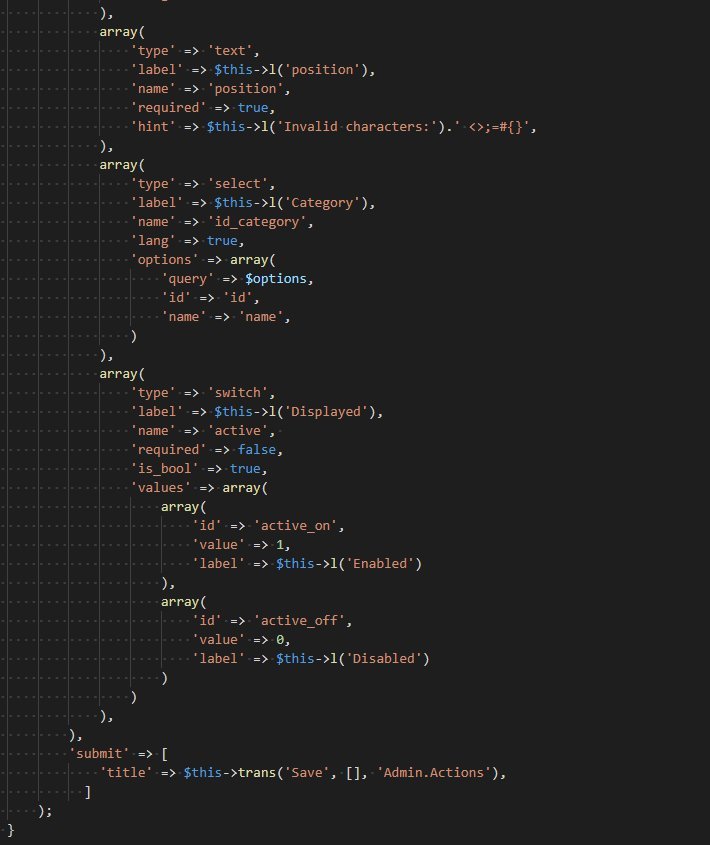Click the $this->l('position') label call
Screen dimensions: 710x845
291,70
